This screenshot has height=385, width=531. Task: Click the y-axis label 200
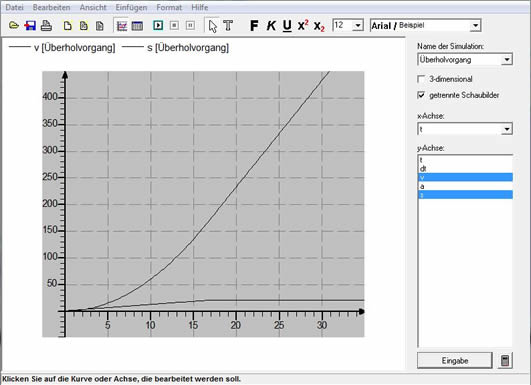click(x=50, y=204)
